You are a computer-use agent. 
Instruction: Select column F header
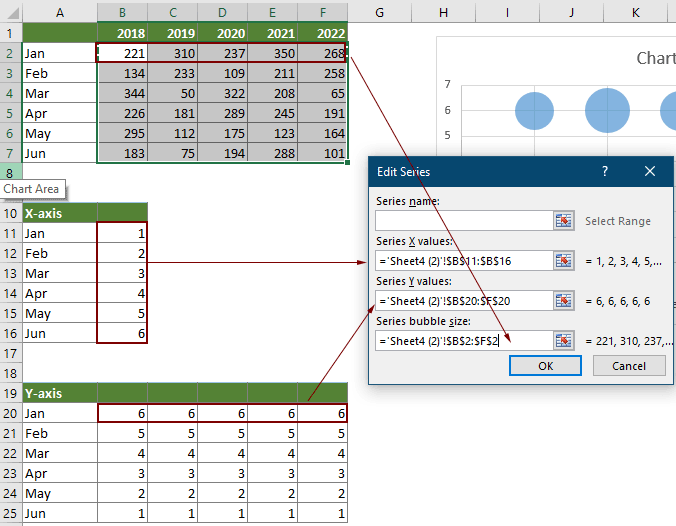click(322, 13)
